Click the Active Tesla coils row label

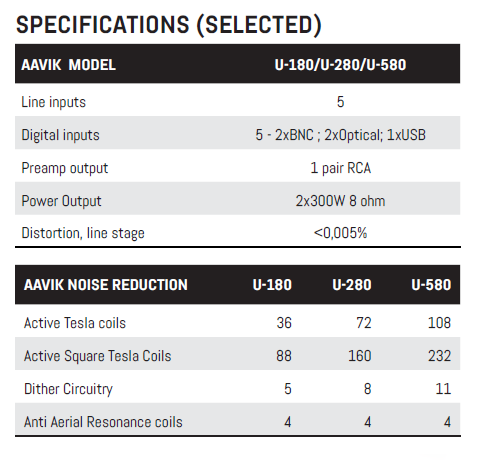(75, 323)
